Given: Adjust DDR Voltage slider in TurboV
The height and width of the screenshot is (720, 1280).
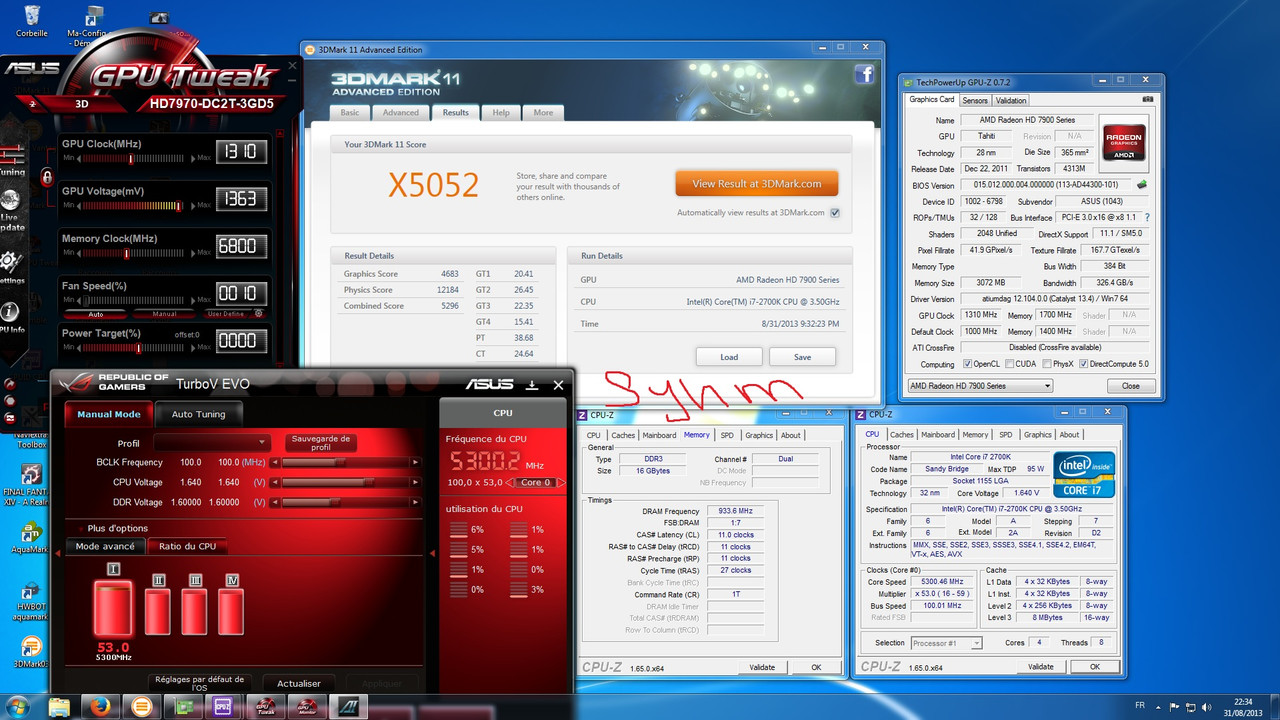Looking at the screenshot, I should (346, 502).
